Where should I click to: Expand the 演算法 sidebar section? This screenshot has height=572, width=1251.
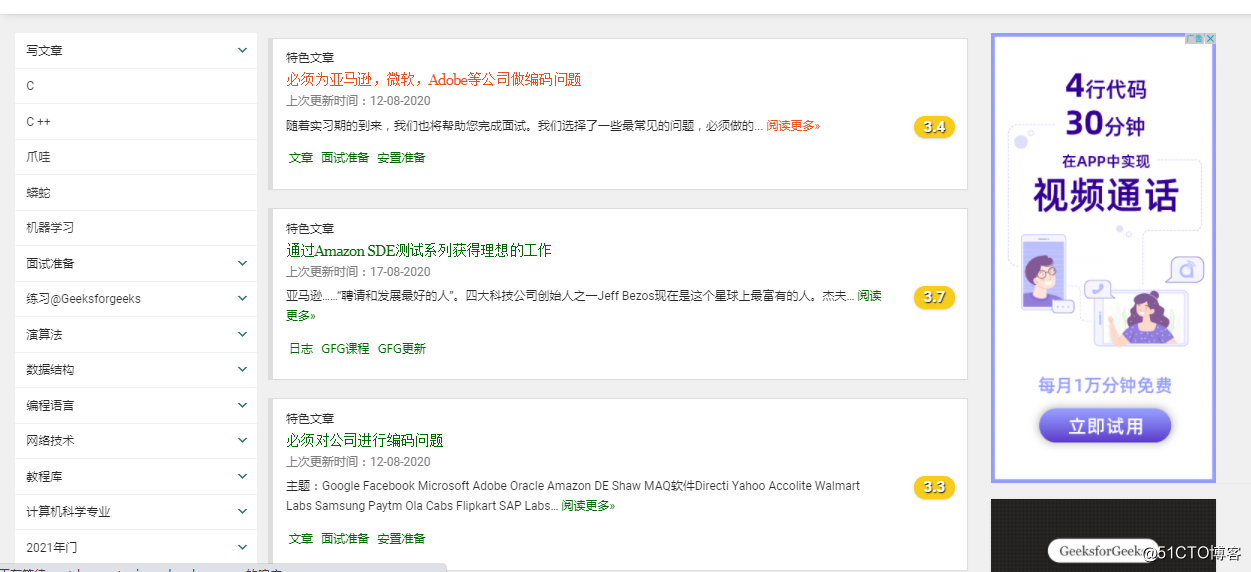(x=243, y=334)
